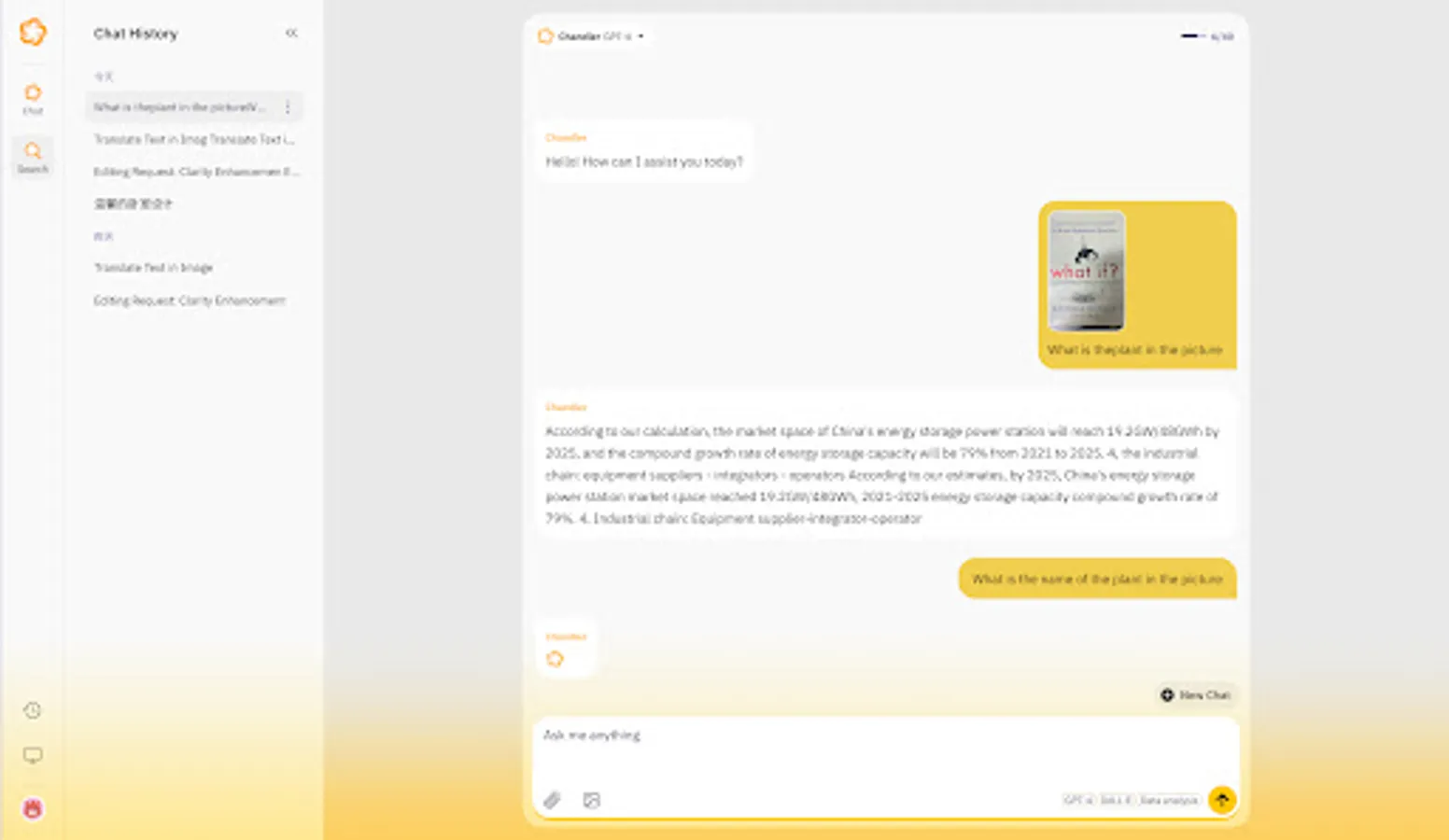Upload an image via the picture icon
The height and width of the screenshot is (840, 1449).
pos(591,800)
